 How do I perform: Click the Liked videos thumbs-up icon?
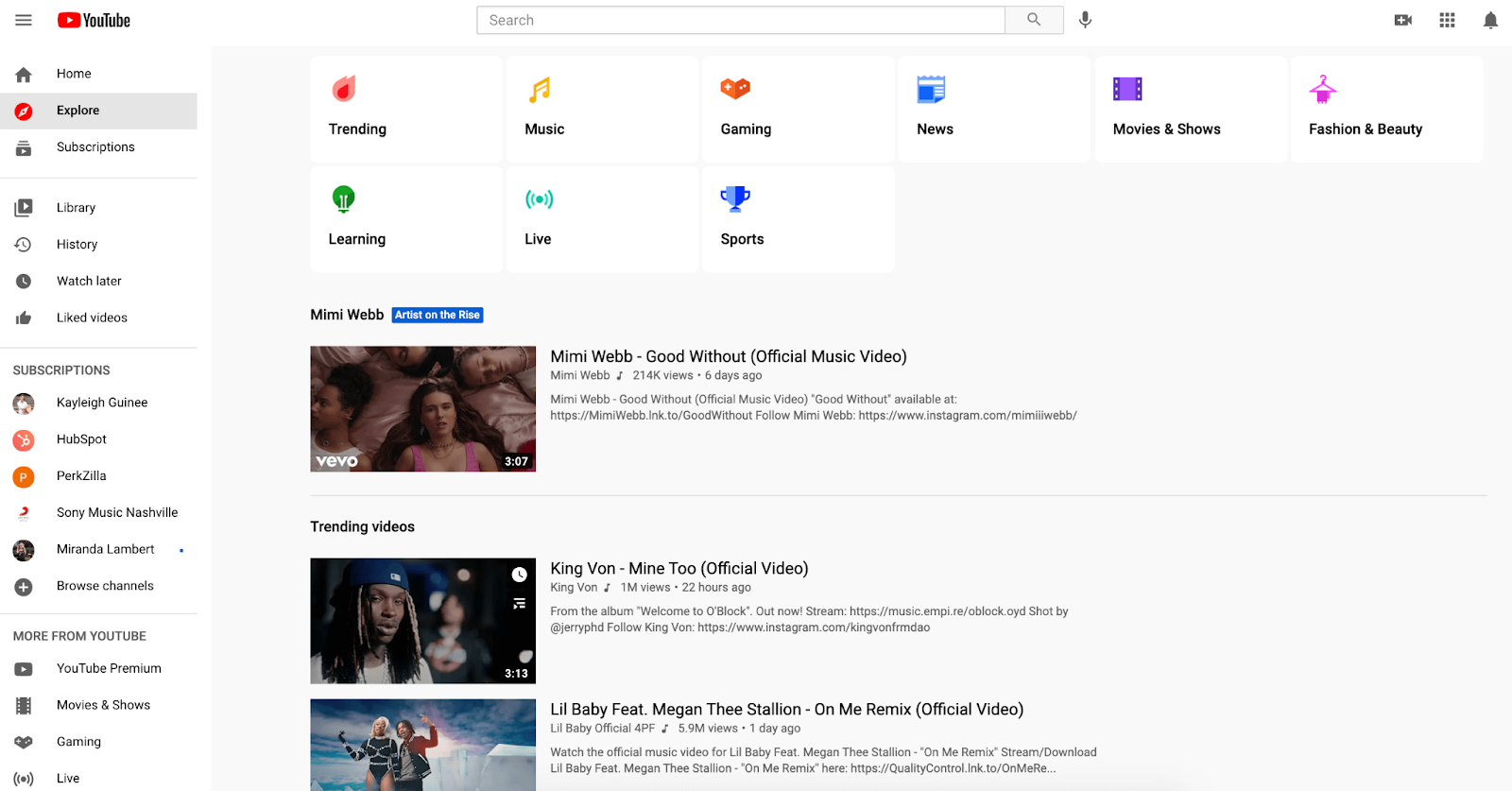24,318
